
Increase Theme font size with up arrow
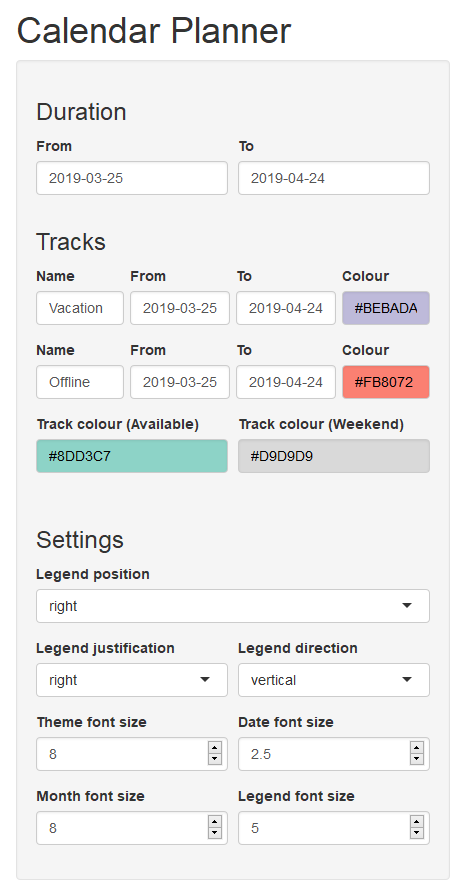pyautogui.click(x=215, y=748)
